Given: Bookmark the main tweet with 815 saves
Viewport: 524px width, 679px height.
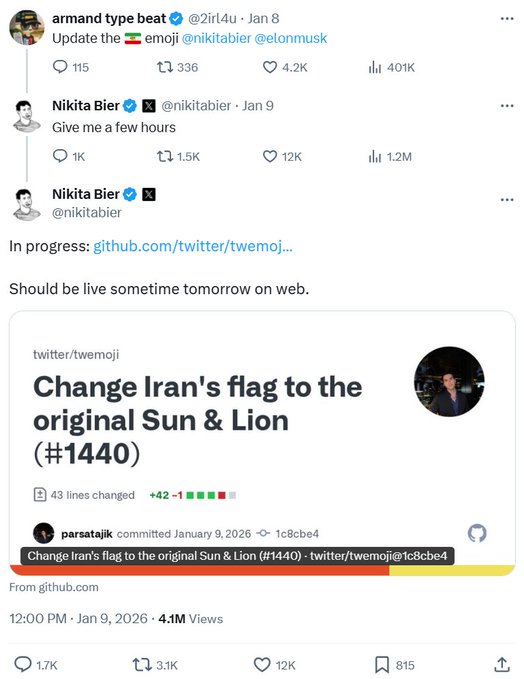Looking at the screenshot, I should pyautogui.click(x=382, y=665).
